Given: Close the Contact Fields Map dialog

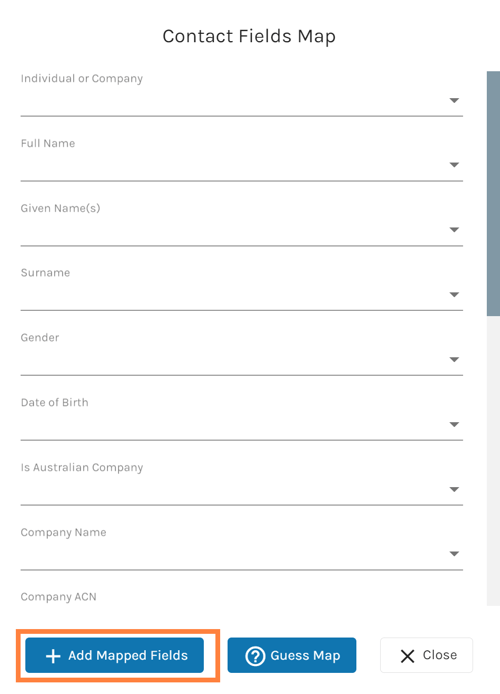Looking at the screenshot, I should pyautogui.click(x=427, y=655).
